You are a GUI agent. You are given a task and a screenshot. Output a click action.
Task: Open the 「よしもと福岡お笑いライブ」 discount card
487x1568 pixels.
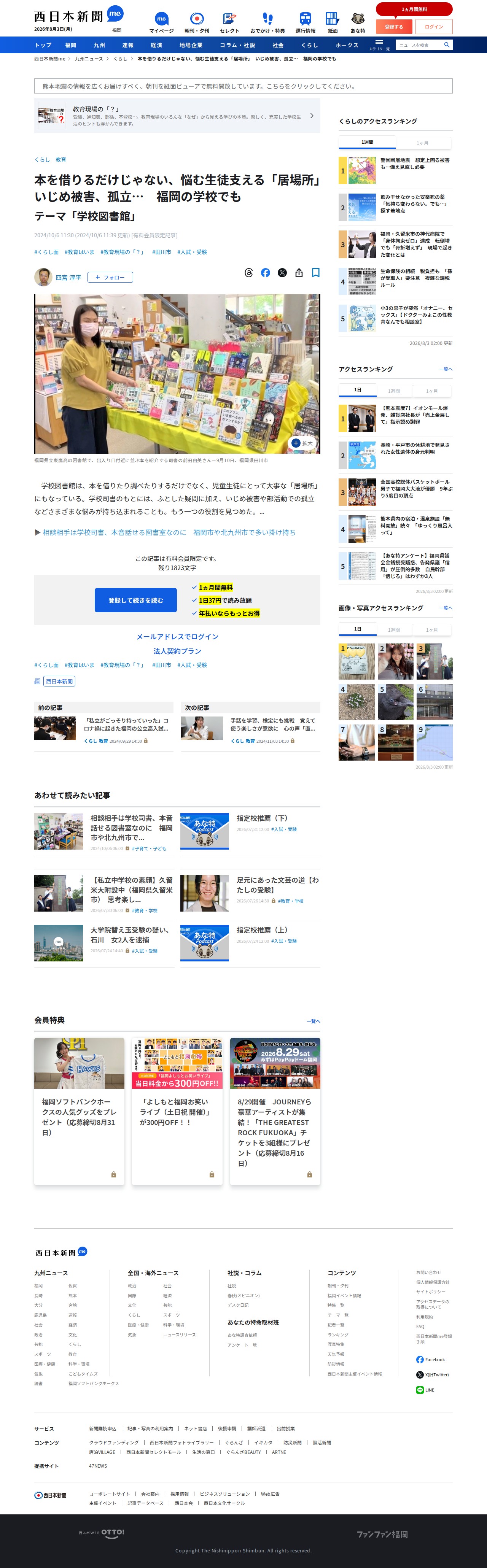tap(177, 1112)
